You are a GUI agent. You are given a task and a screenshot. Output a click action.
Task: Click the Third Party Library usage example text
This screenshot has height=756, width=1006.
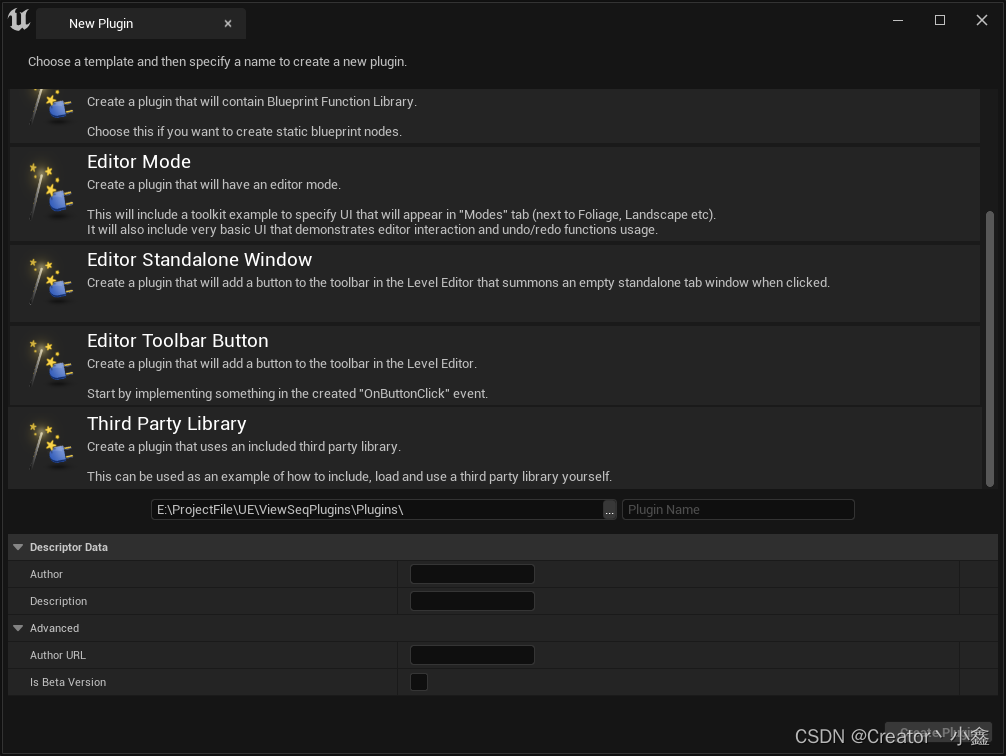350,477
